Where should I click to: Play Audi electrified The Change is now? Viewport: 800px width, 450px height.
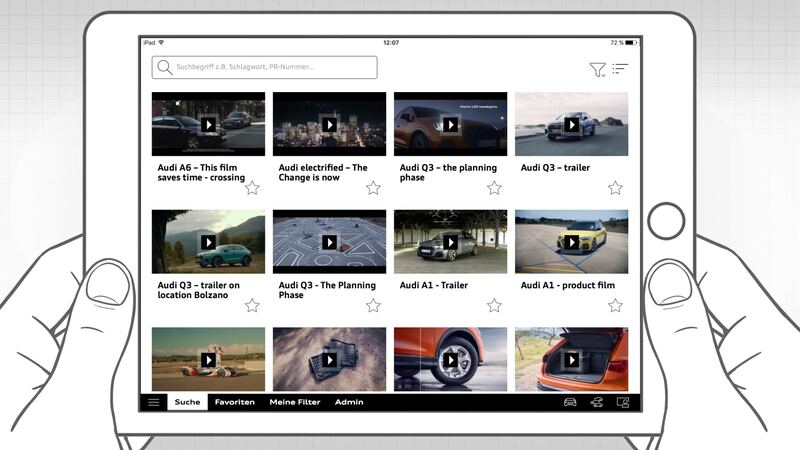tap(330, 124)
